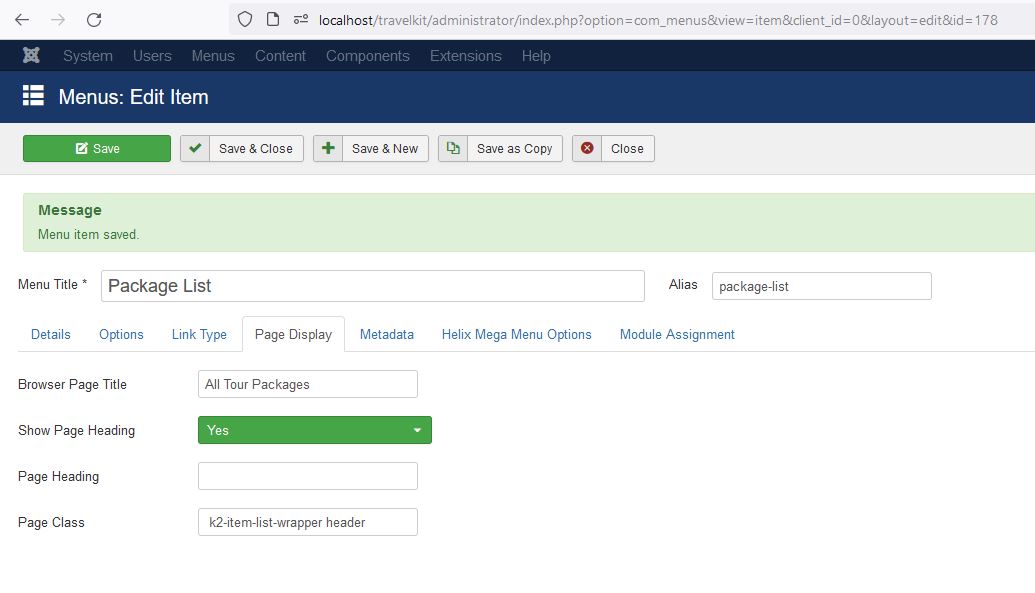Click the Page Class input field
This screenshot has width=1035, height=593.
click(308, 522)
